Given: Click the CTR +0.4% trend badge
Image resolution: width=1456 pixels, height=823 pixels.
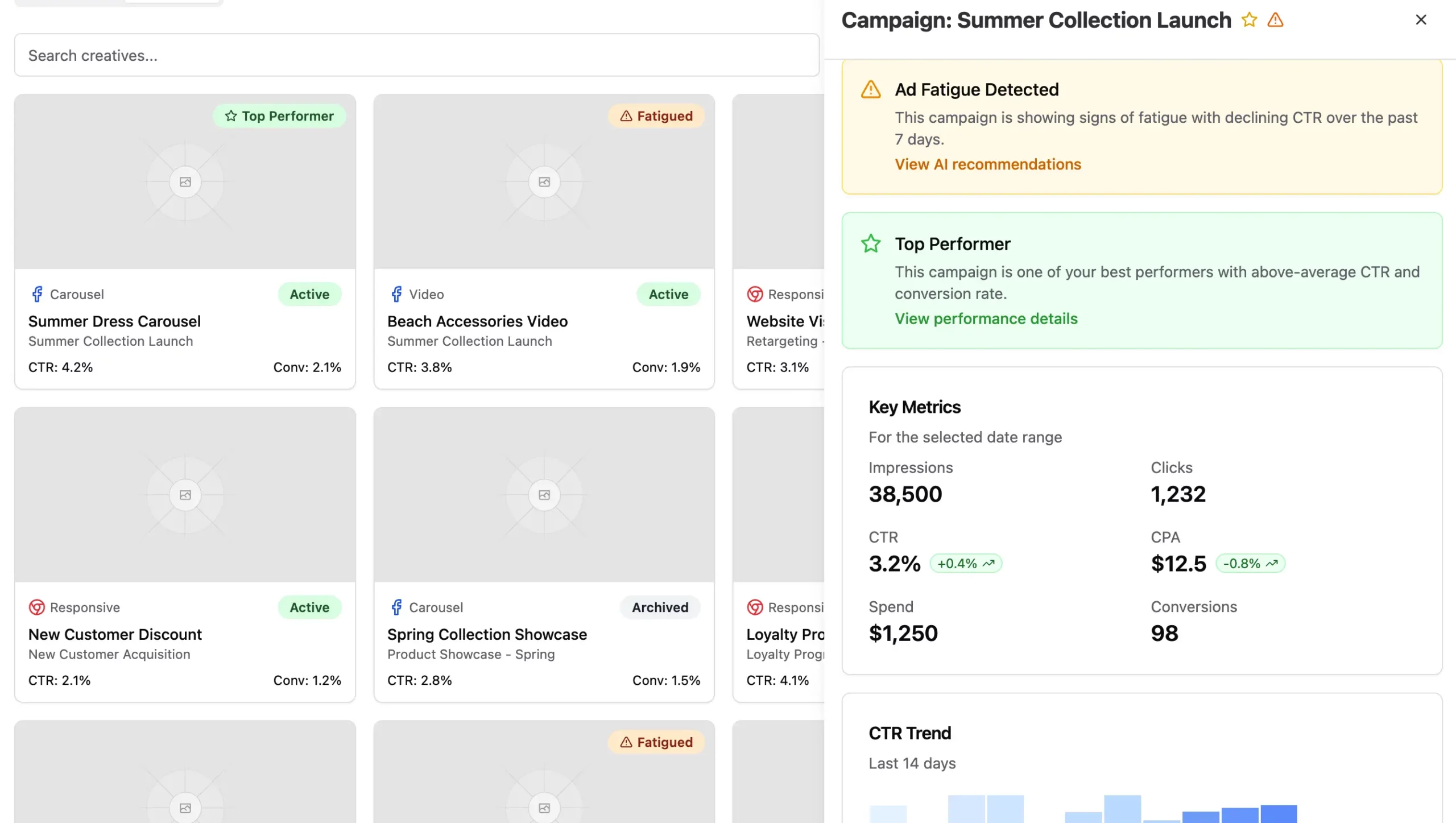Looking at the screenshot, I should [966, 564].
